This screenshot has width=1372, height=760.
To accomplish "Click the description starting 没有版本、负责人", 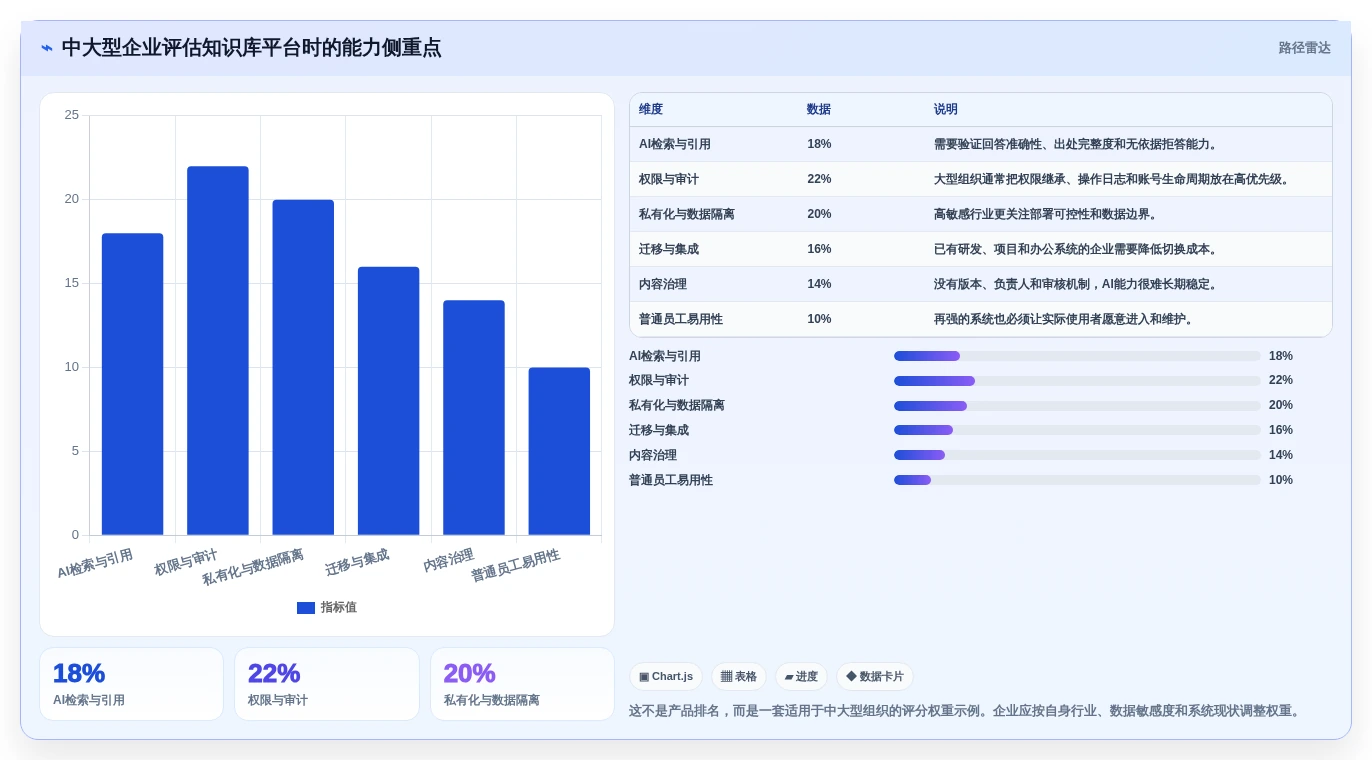I will click(x=1078, y=285).
